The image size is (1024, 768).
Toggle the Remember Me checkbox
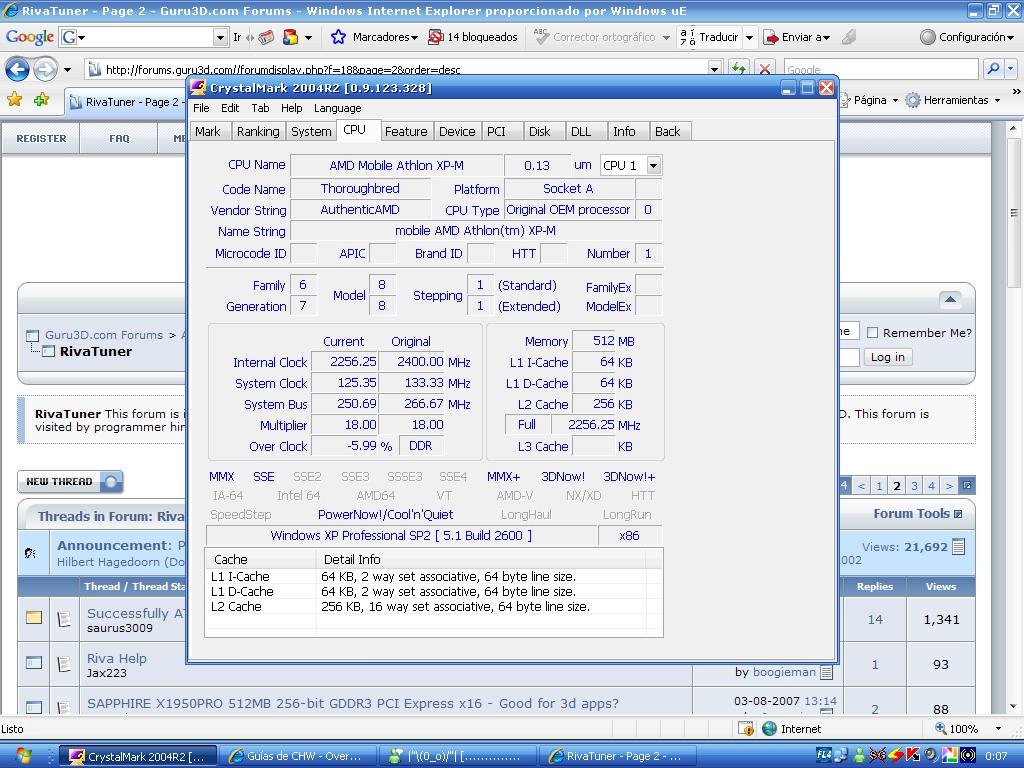(872, 333)
